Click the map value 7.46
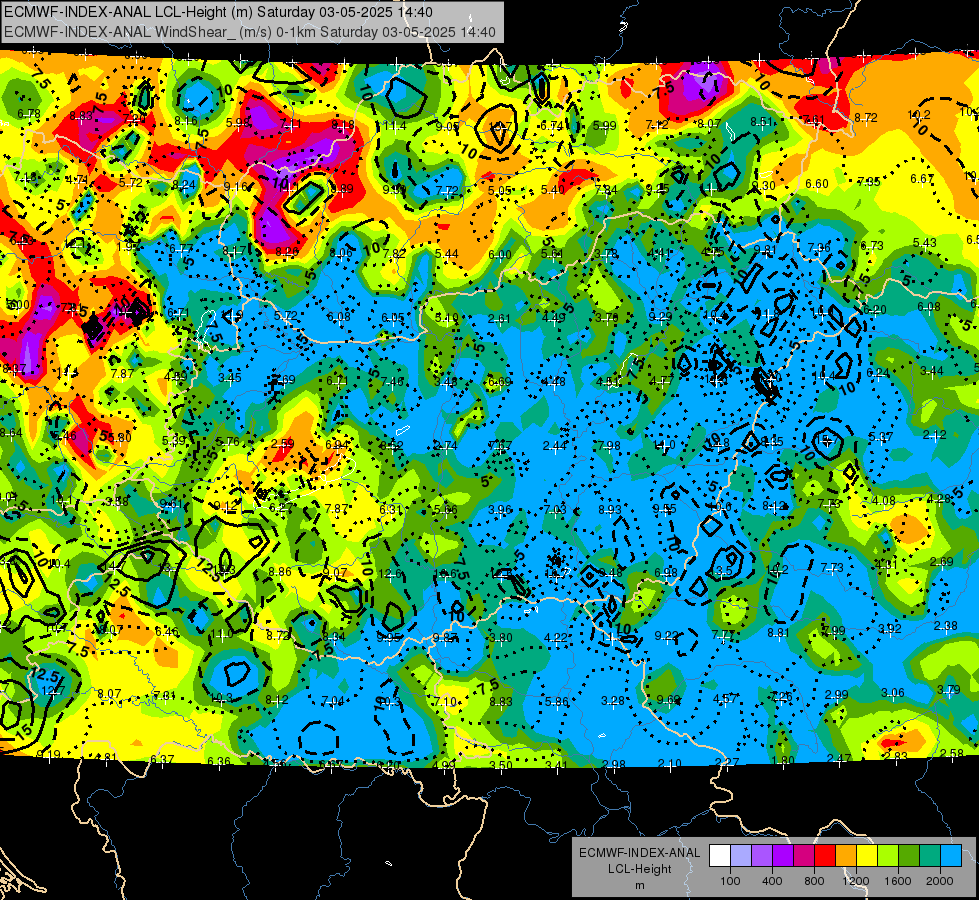979x900 pixels. click(392, 382)
